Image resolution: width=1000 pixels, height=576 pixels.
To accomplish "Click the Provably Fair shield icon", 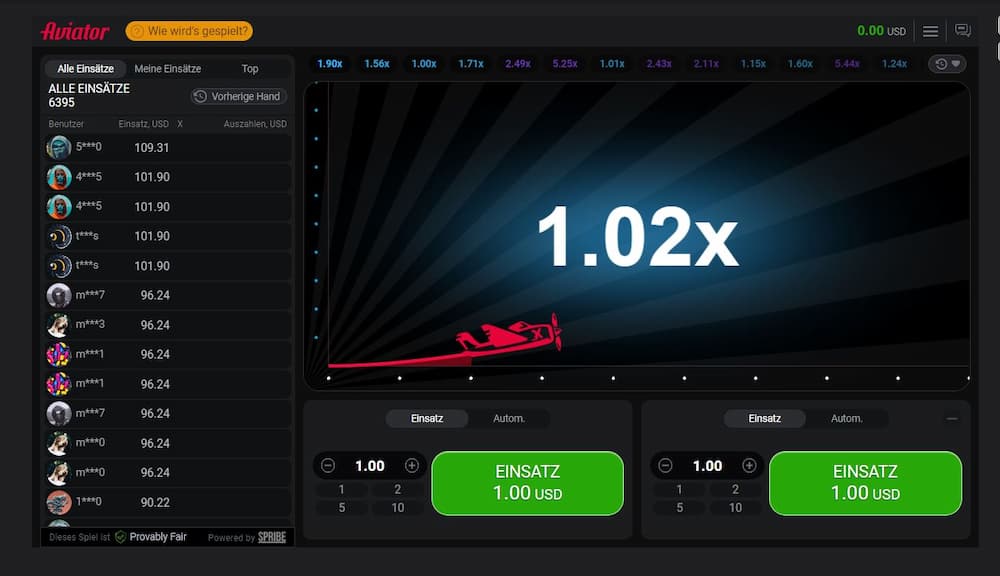I will coord(120,537).
